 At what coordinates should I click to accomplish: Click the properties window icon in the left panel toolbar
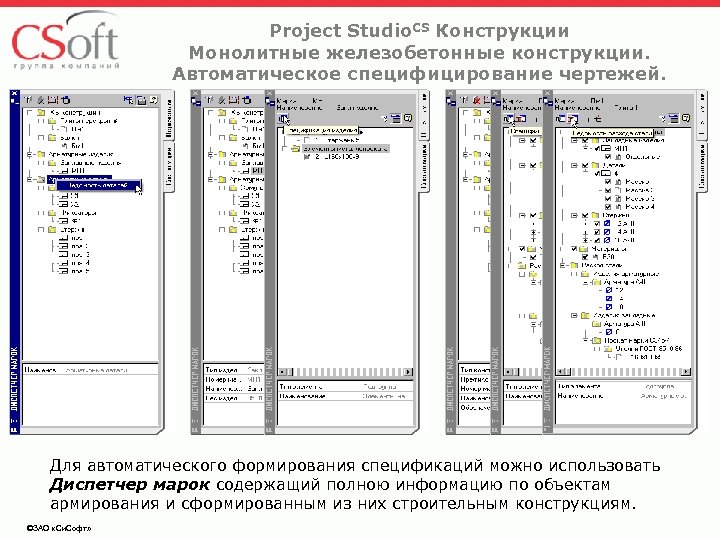click(x=141, y=100)
